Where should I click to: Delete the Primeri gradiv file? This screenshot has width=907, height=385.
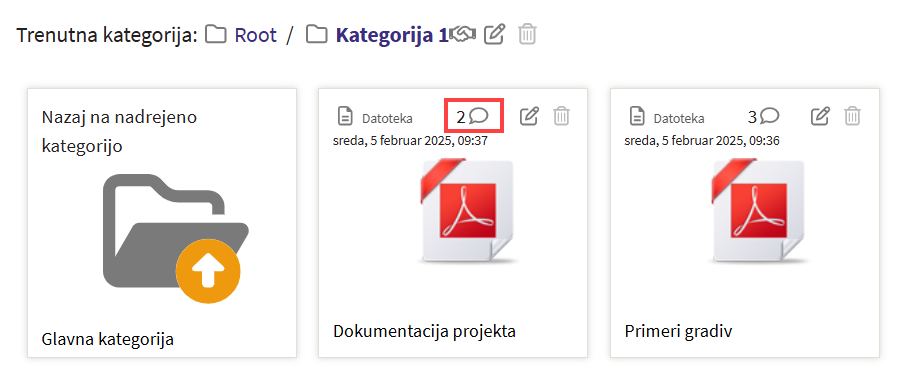(853, 116)
